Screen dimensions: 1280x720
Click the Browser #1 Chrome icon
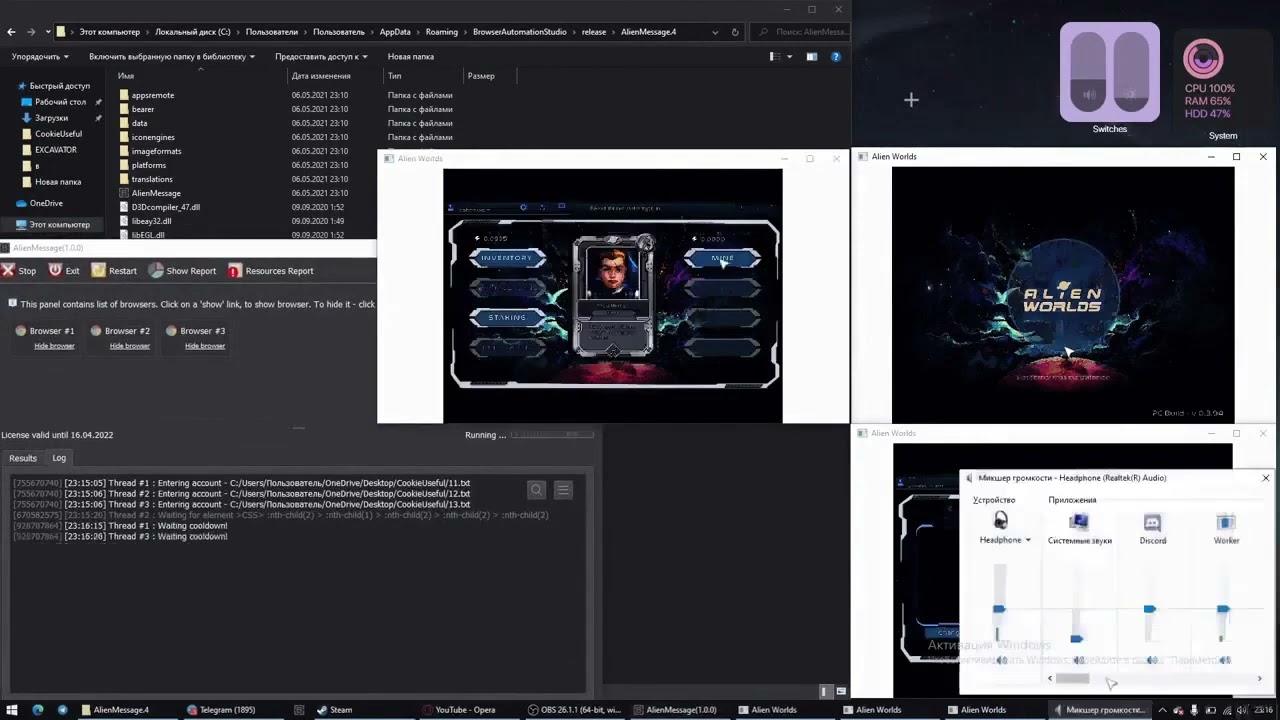[21, 331]
